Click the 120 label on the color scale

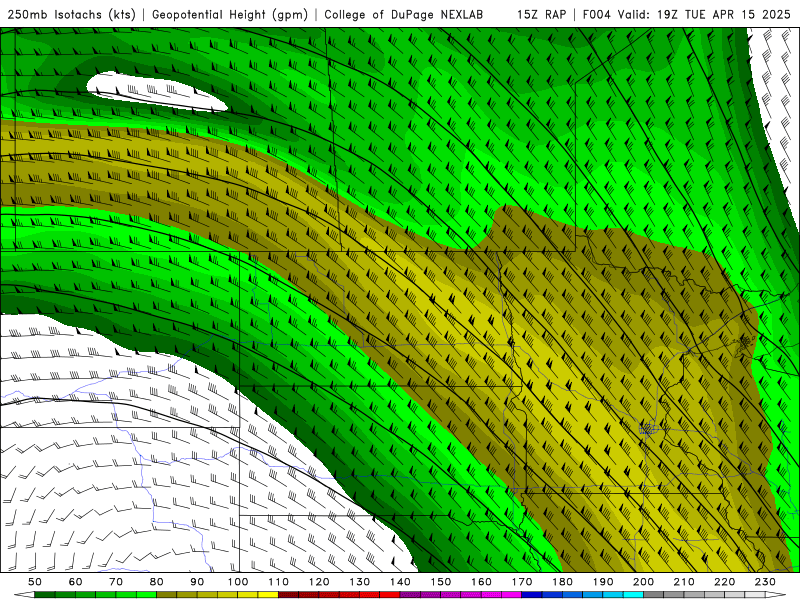tap(319, 582)
